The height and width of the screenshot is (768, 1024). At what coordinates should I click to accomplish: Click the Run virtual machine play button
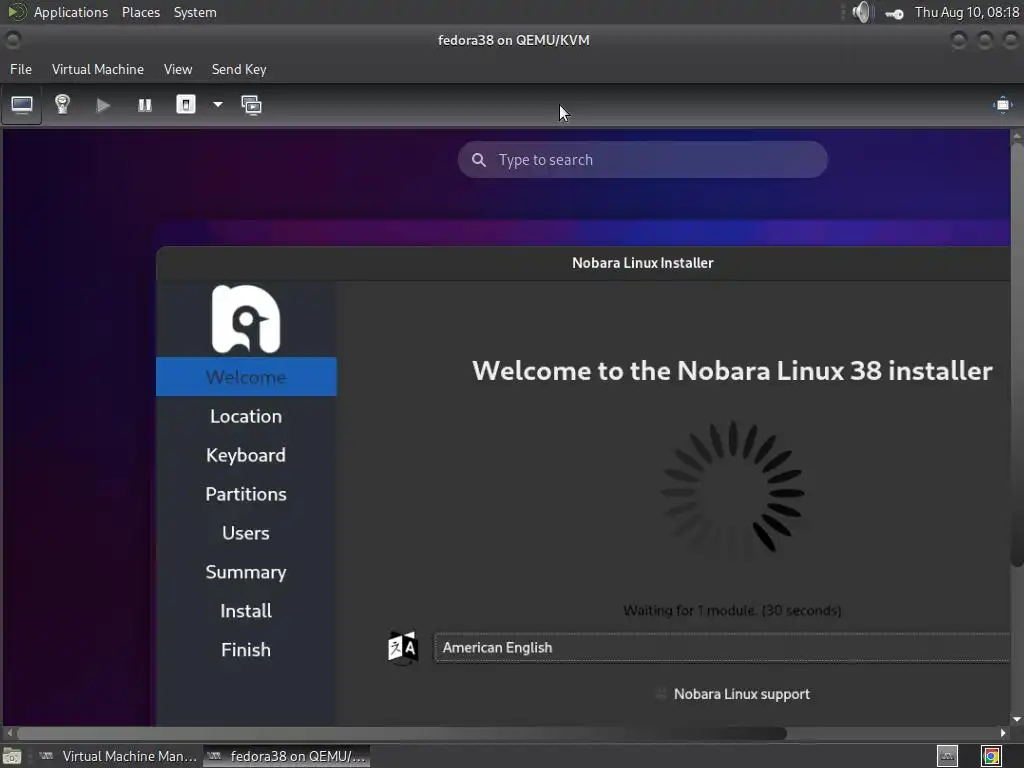[x=103, y=105]
